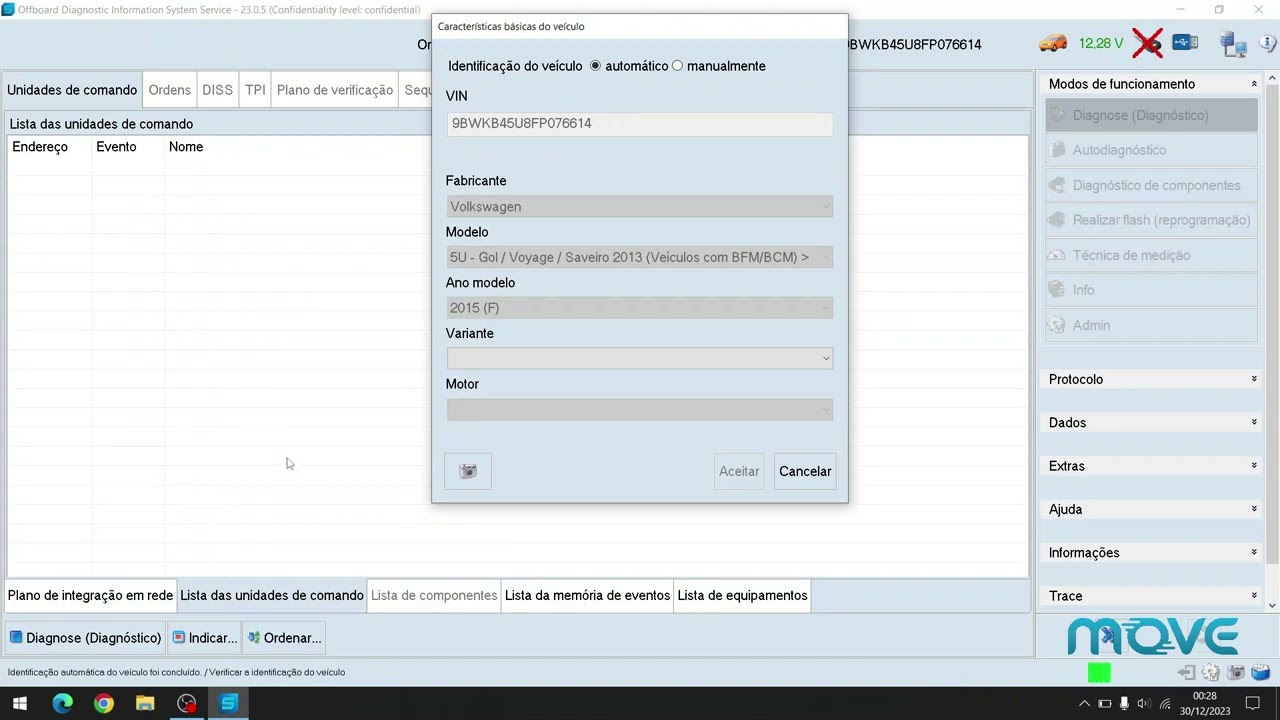
Task: Launch Microsoft Edge from taskbar
Action: point(62,704)
